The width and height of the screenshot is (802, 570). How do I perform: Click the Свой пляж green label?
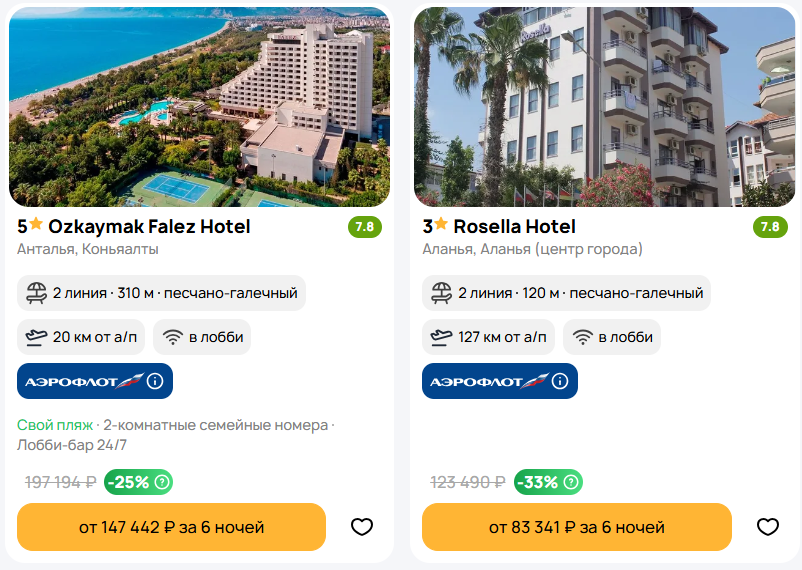coord(55,425)
